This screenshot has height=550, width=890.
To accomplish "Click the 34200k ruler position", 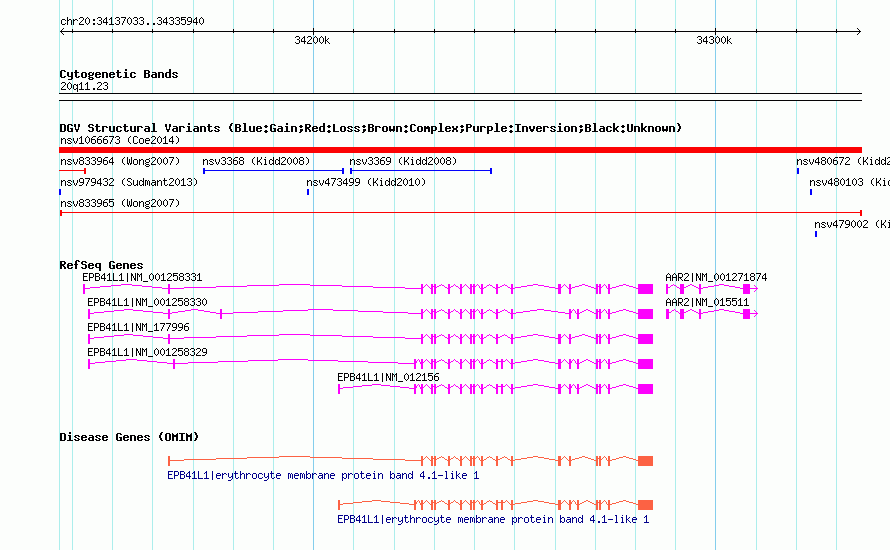I will tap(312, 40).
